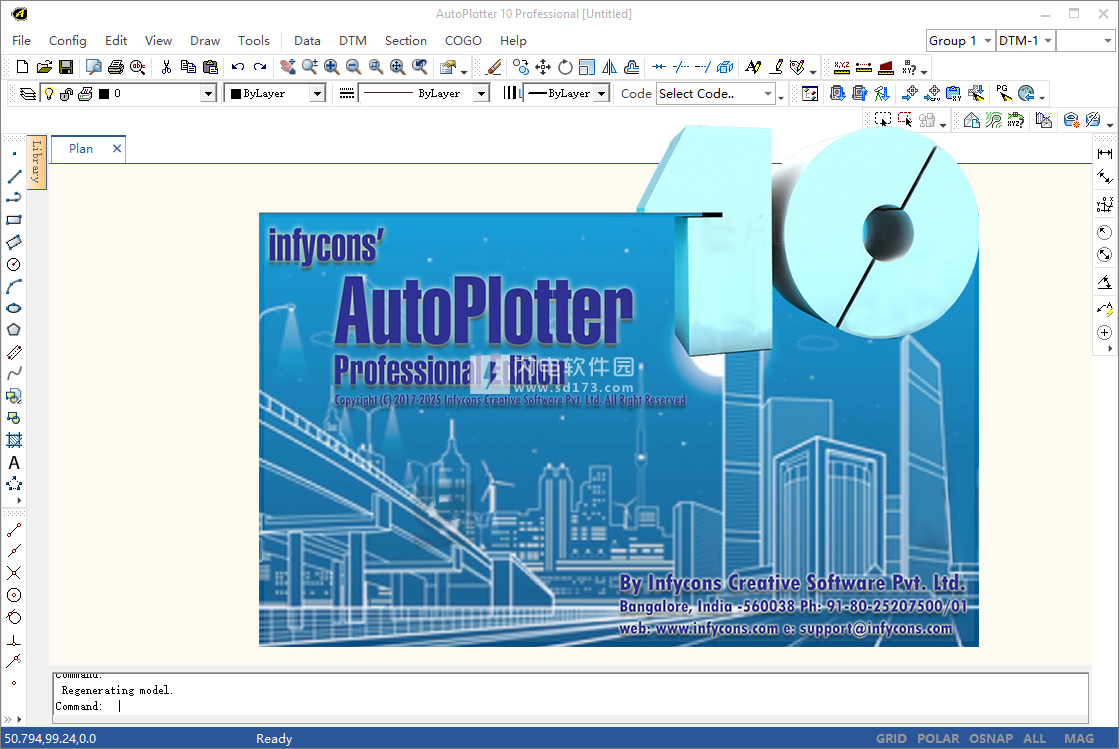
Task: Open the lineweight ByLayer dropdown
Action: (602, 93)
